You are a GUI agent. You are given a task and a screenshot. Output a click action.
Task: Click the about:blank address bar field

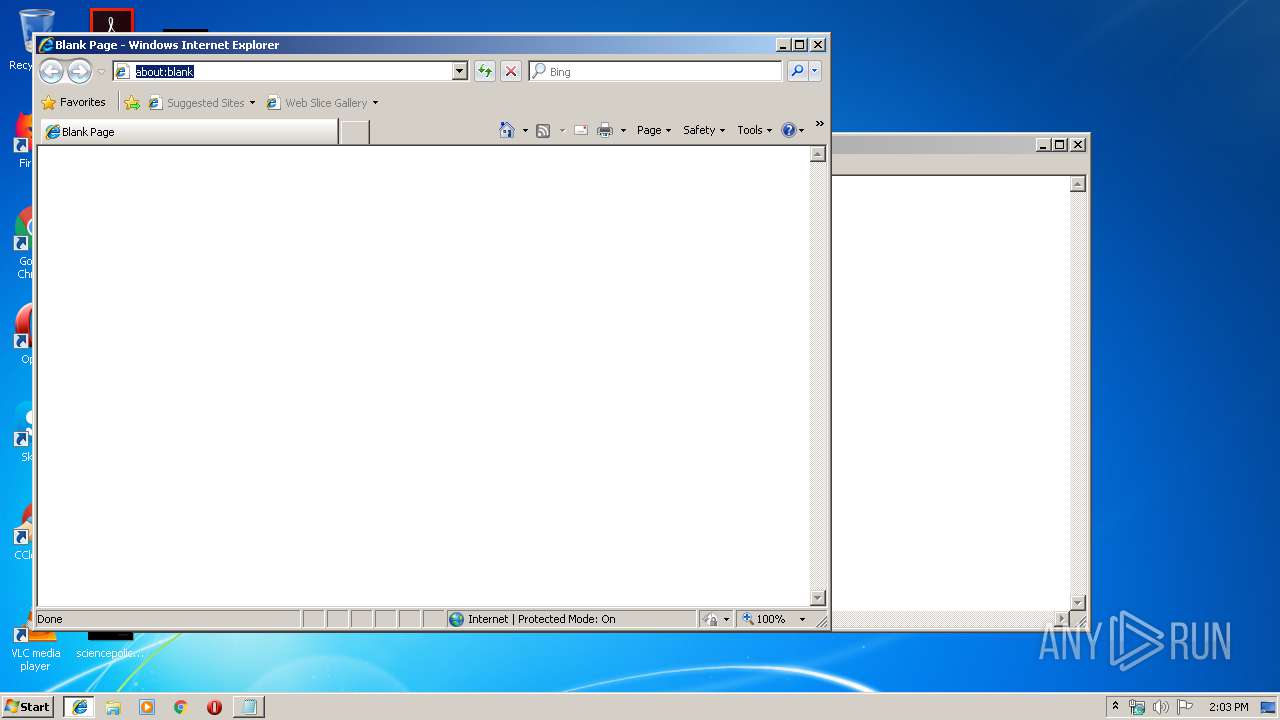[282, 71]
